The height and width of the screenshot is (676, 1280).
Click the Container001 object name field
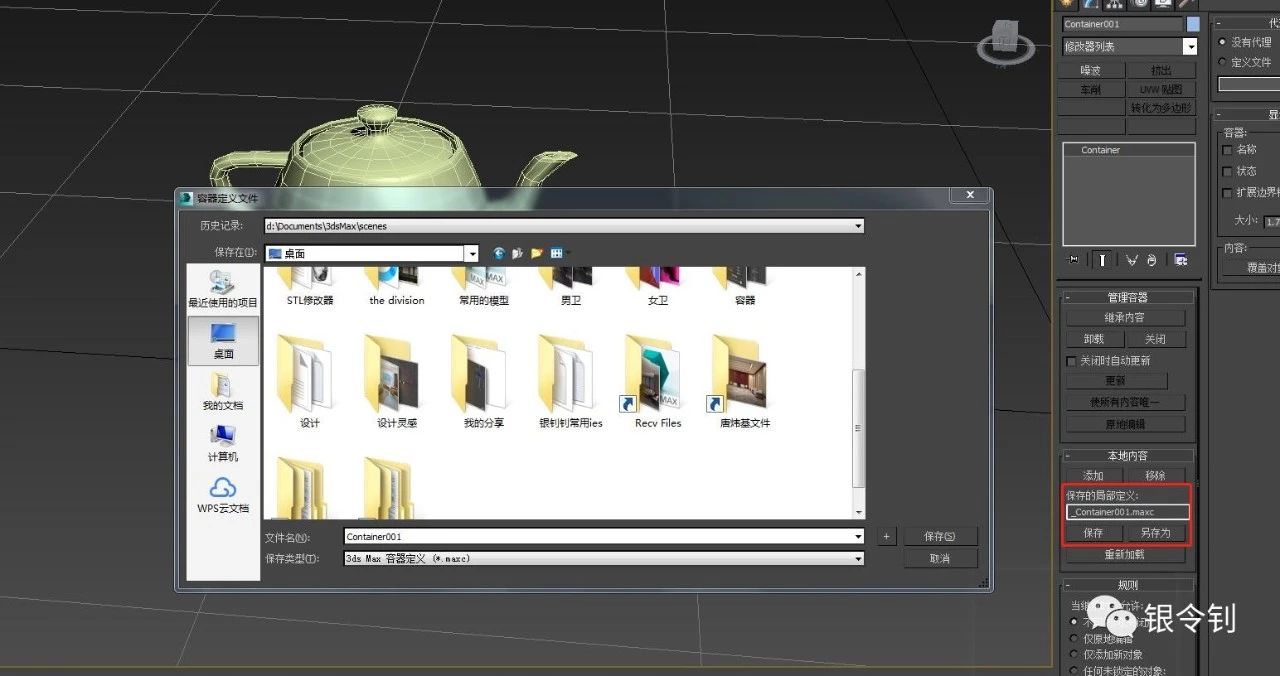[x=1122, y=24]
